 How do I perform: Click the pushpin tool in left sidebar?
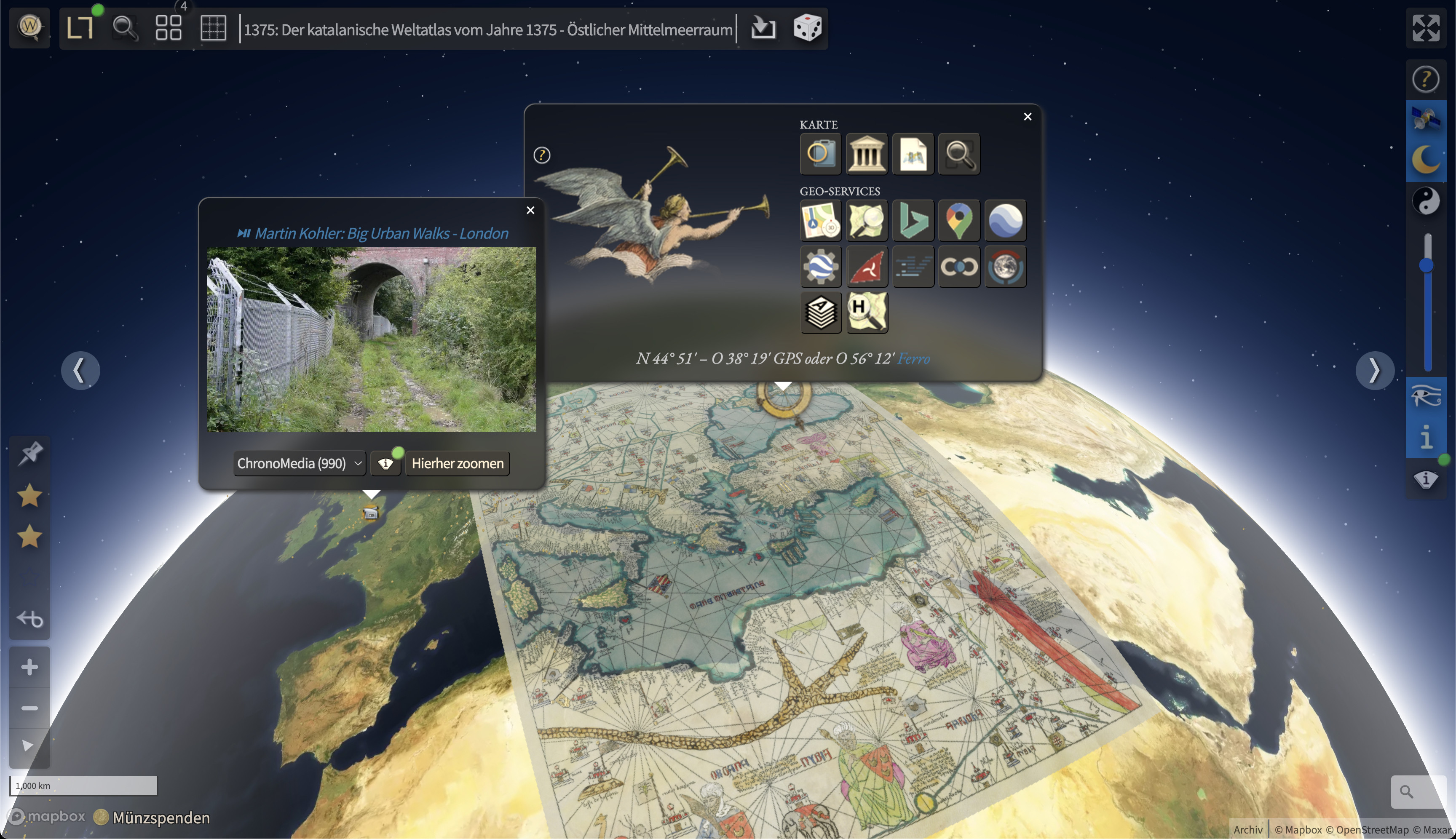pyautogui.click(x=29, y=454)
